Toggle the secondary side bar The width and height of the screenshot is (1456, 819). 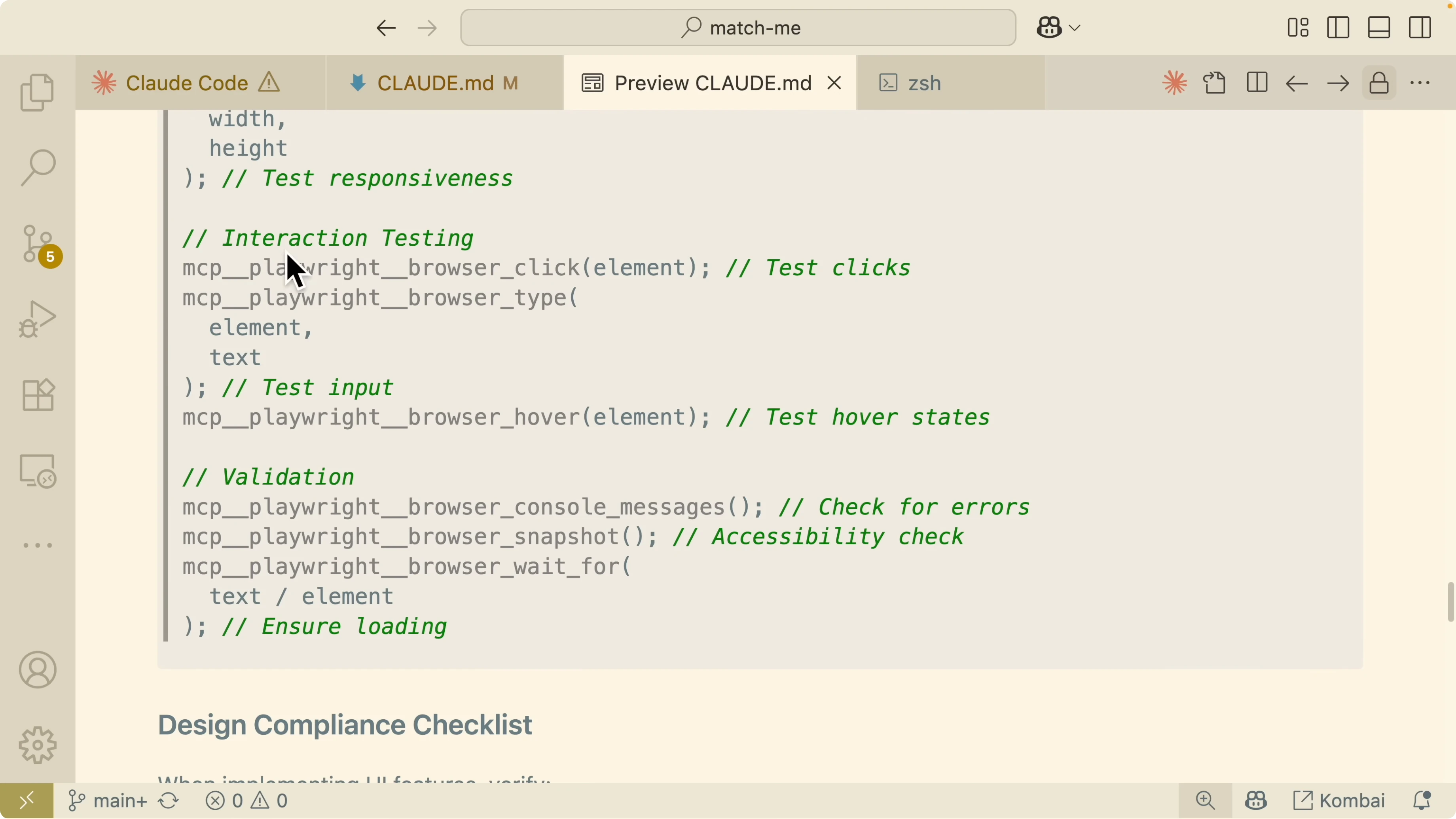tap(1420, 28)
